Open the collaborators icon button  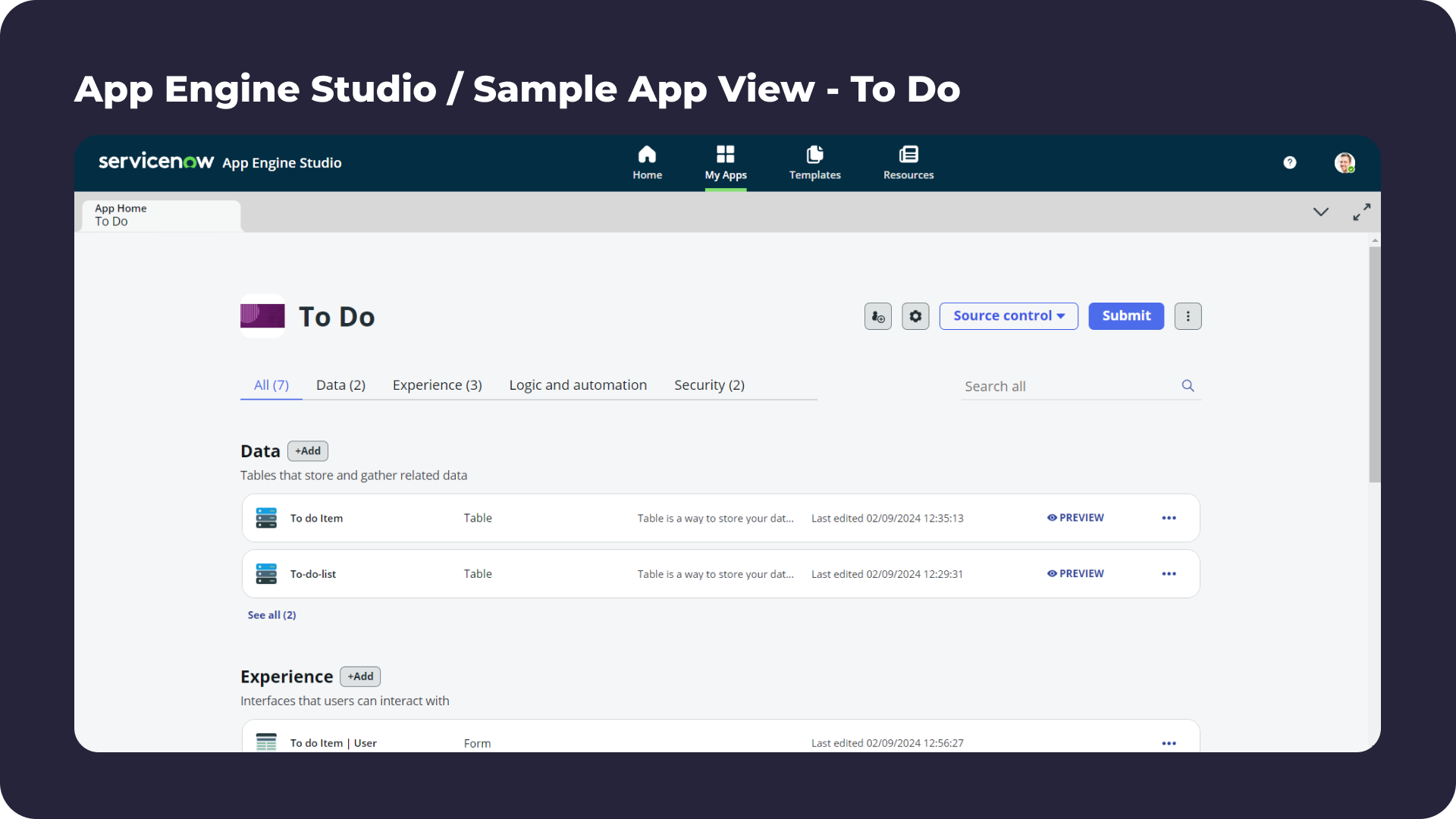click(878, 316)
